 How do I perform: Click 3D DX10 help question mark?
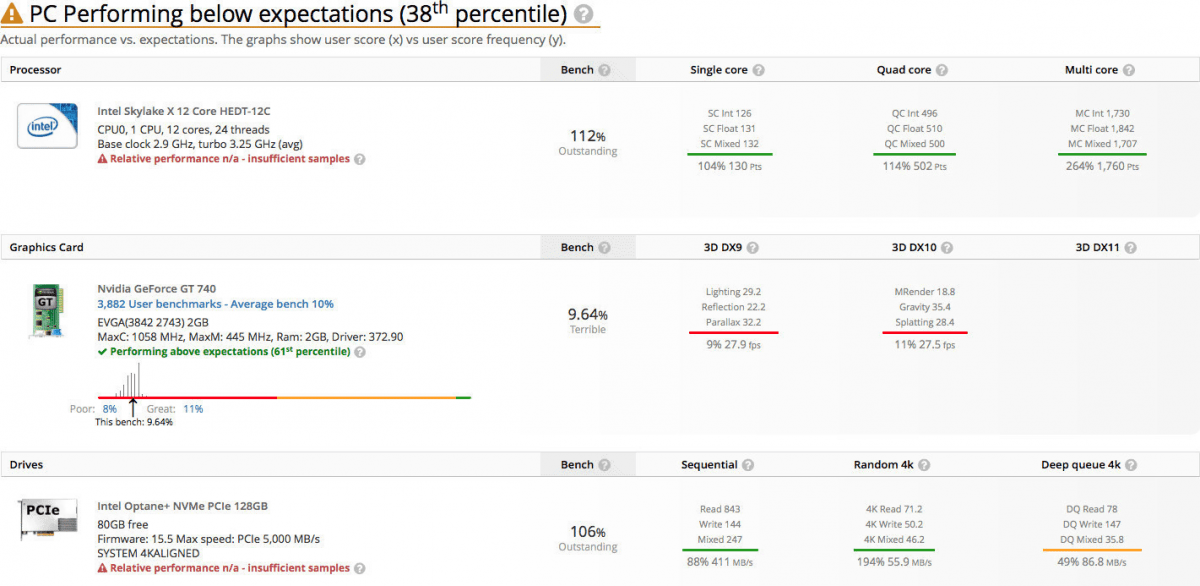tap(946, 248)
